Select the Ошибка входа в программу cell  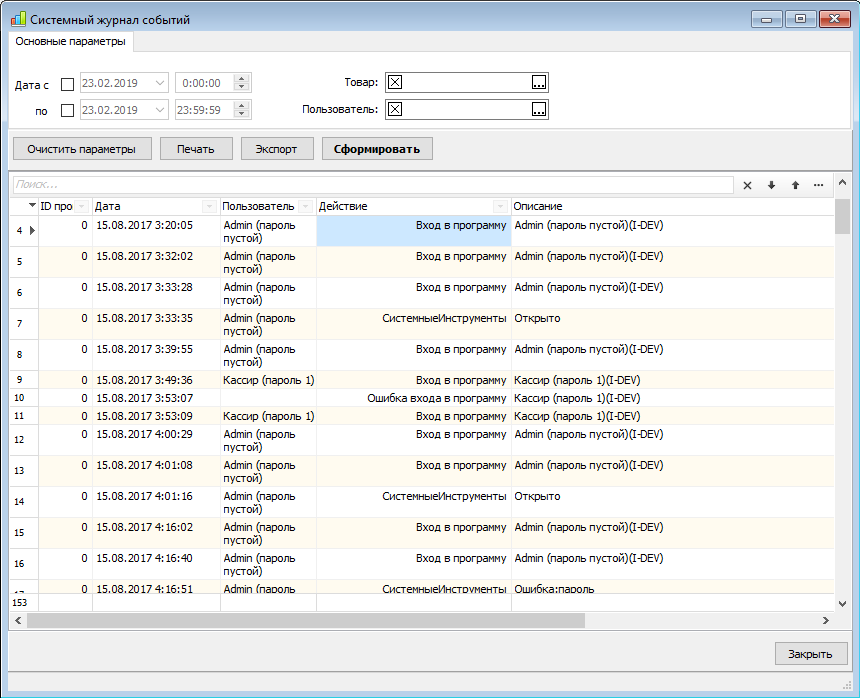(414, 398)
